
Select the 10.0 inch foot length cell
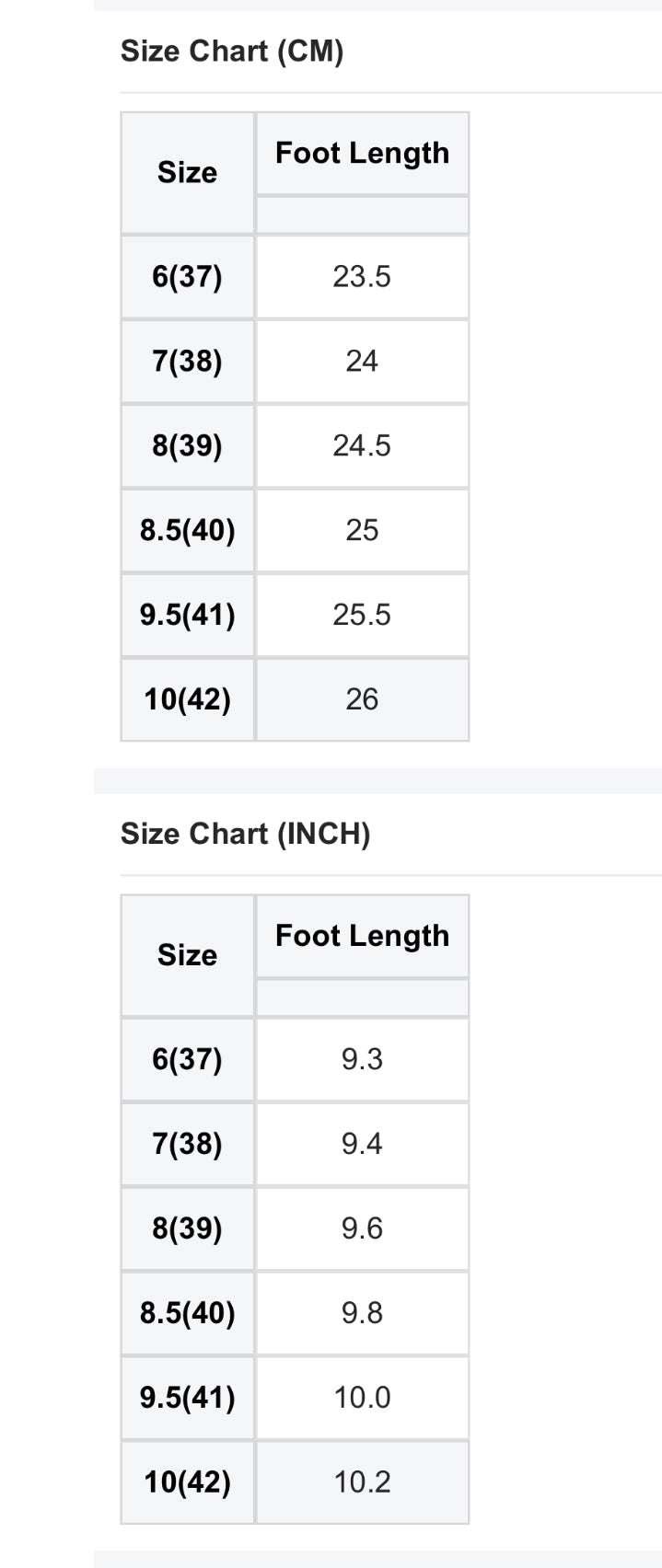pyautogui.click(x=362, y=1398)
